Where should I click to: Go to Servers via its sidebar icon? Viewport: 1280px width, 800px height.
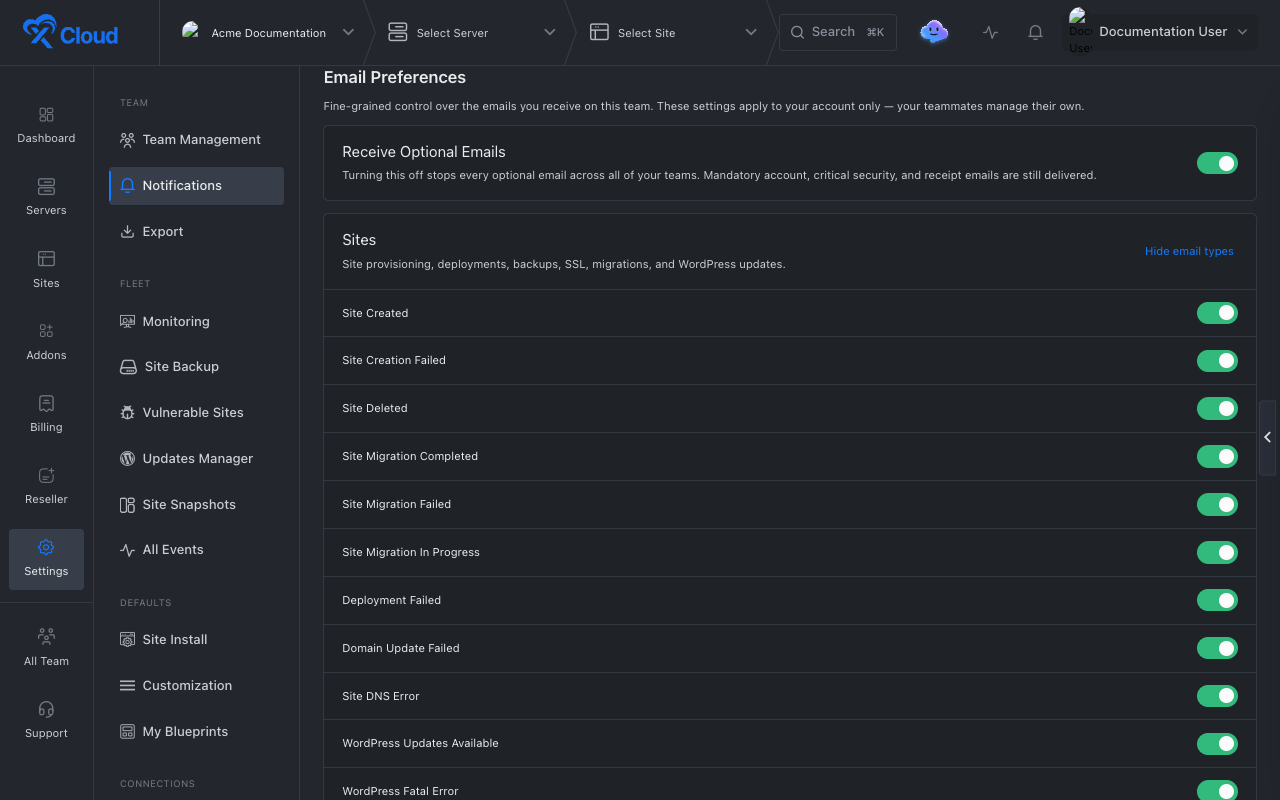46,187
